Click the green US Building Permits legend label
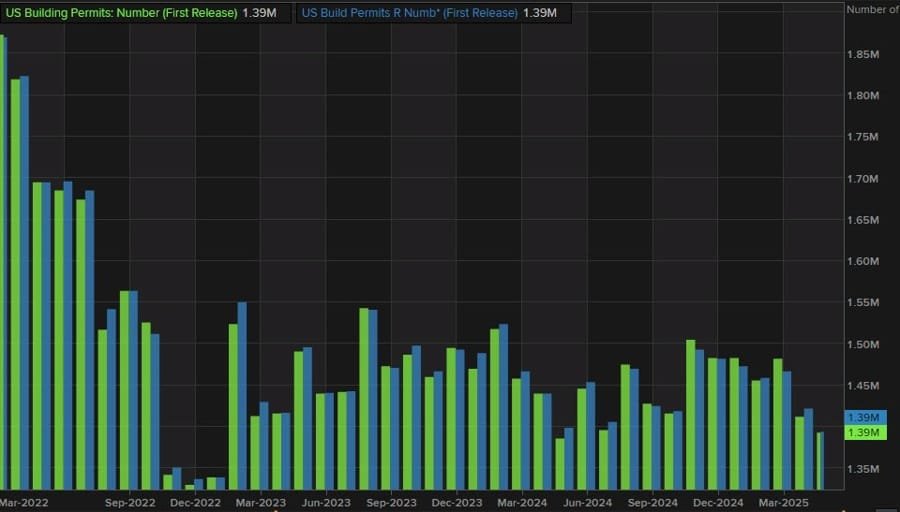Screen dimensions: 900x512 pos(120,13)
